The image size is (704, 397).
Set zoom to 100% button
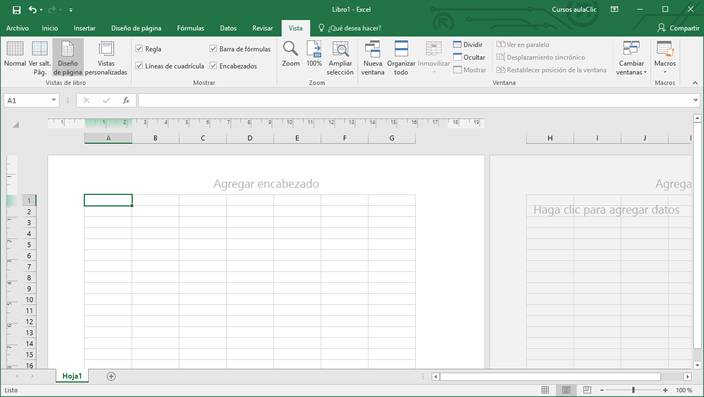314,54
